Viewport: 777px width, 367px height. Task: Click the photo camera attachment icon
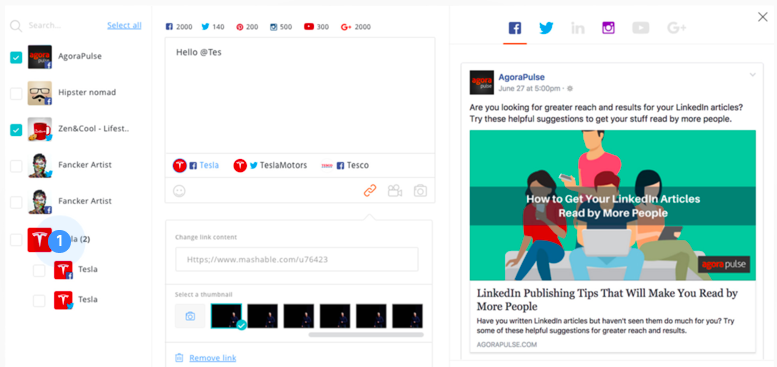click(x=420, y=191)
